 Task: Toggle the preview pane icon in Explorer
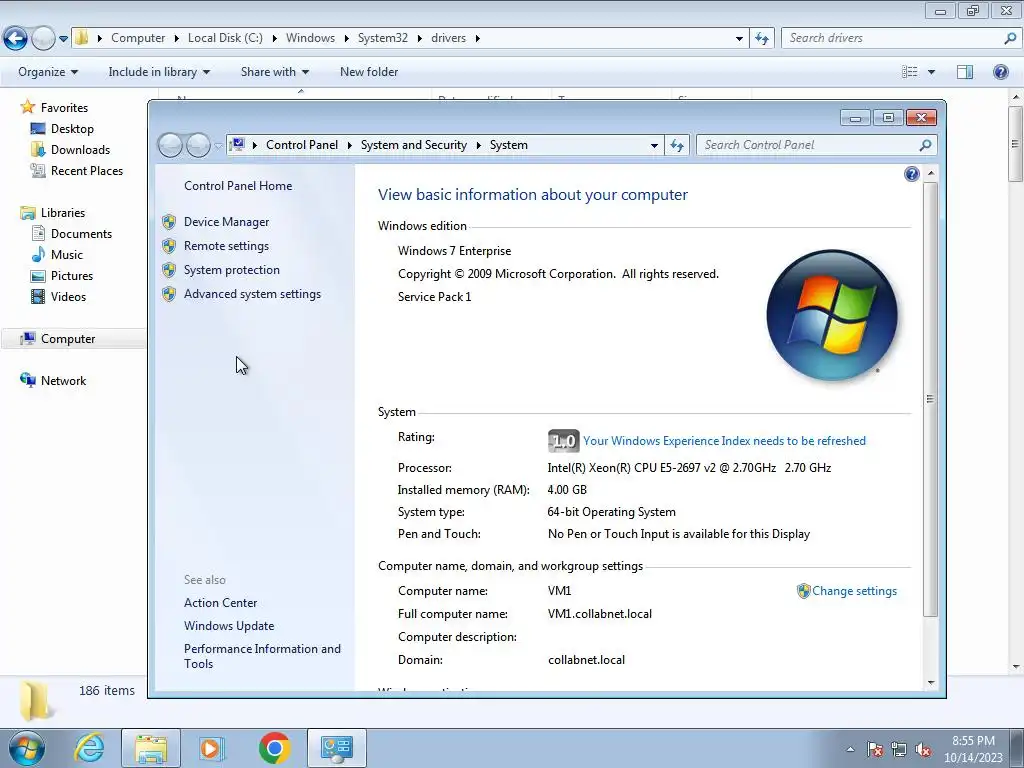(965, 72)
